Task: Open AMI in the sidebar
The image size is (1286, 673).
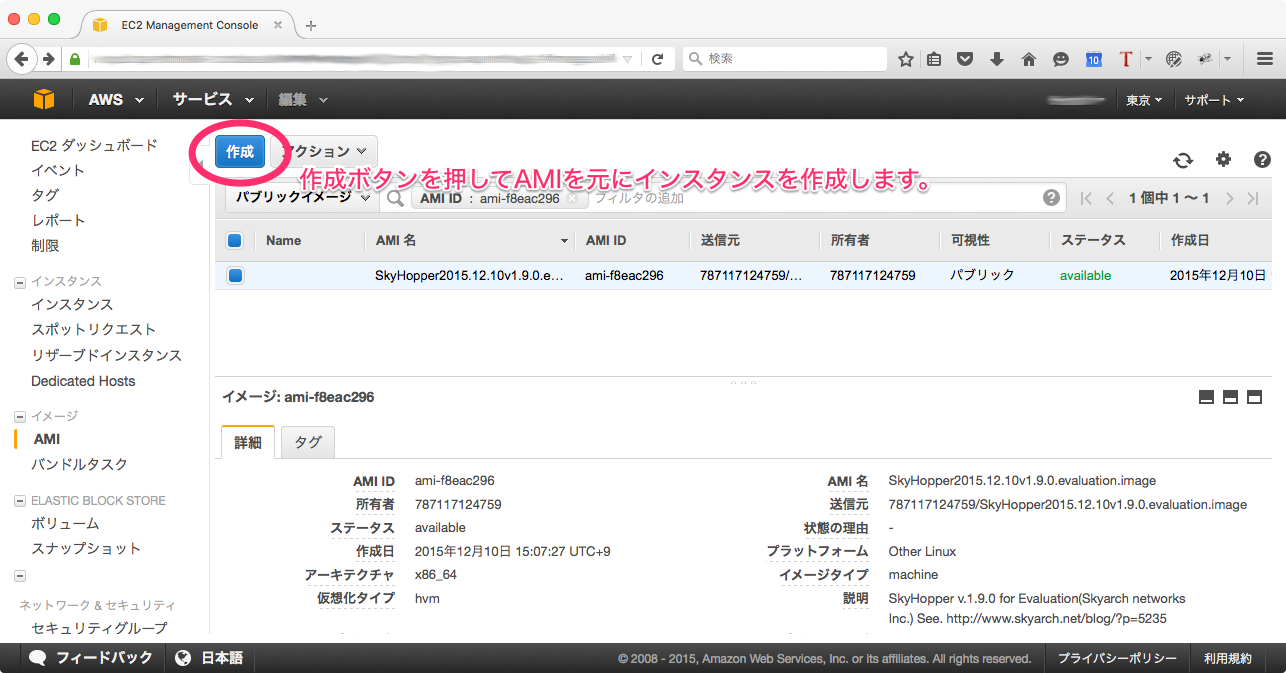Action: [47, 439]
